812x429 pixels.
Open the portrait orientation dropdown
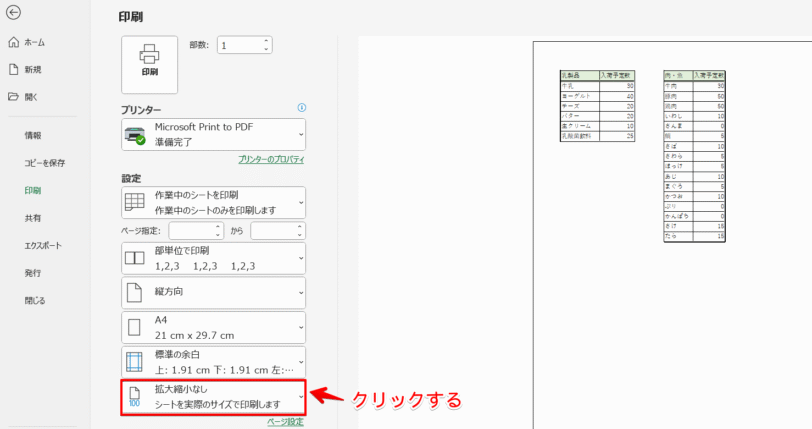(x=213, y=293)
